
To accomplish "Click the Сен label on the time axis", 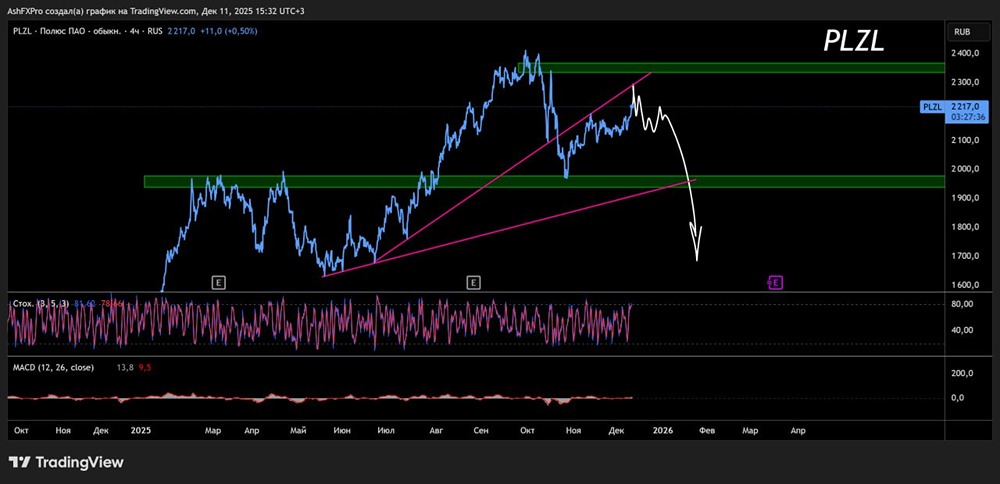I will pyautogui.click(x=482, y=431).
